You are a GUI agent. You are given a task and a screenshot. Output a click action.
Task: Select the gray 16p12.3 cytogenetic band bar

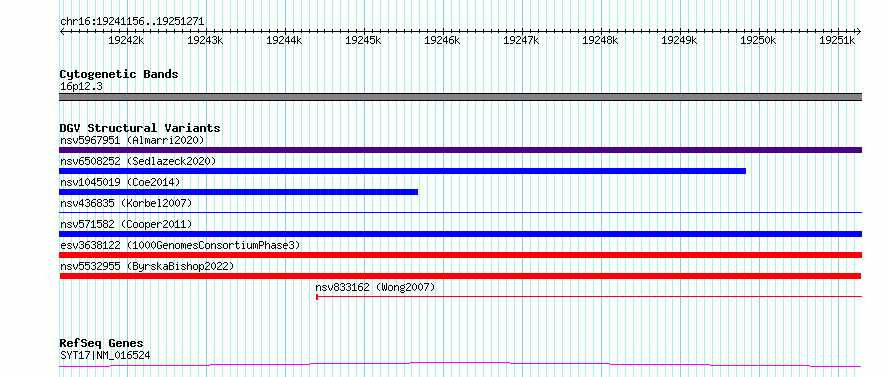tap(460, 97)
